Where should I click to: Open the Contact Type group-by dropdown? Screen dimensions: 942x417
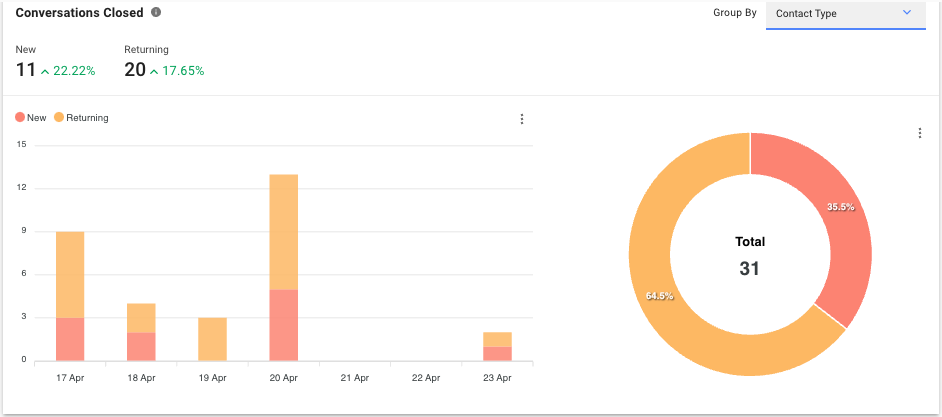pos(845,14)
